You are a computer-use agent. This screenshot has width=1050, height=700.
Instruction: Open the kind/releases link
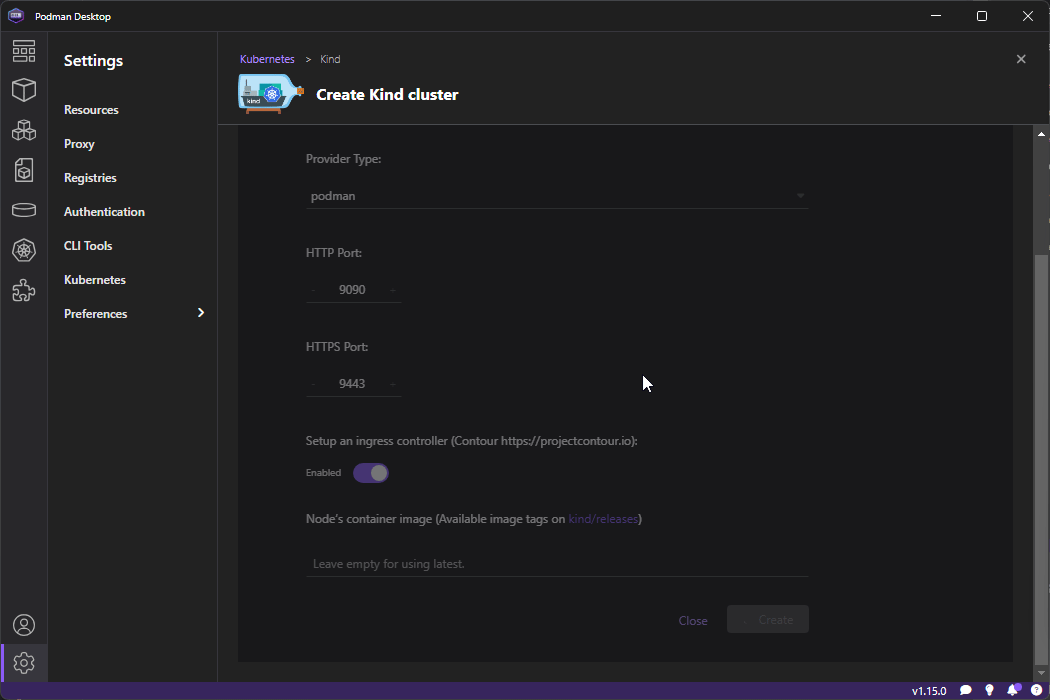603,519
